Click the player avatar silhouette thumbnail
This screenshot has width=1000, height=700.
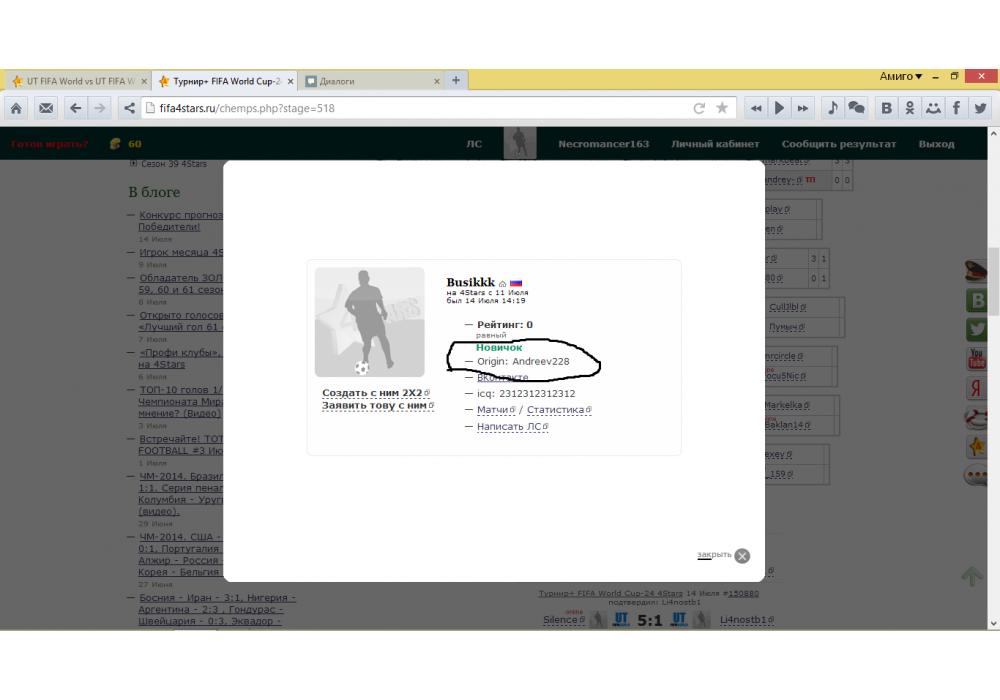click(369, 322)
